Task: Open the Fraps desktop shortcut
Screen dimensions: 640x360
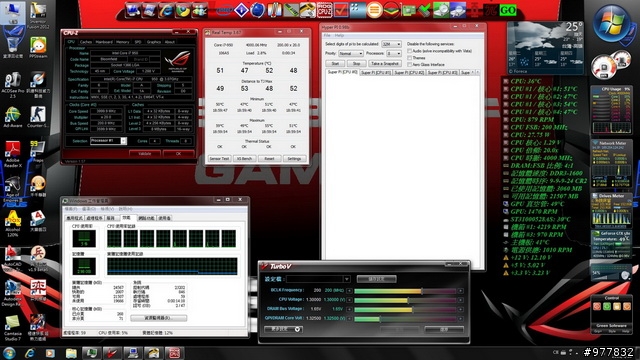Action: [38, 152]
